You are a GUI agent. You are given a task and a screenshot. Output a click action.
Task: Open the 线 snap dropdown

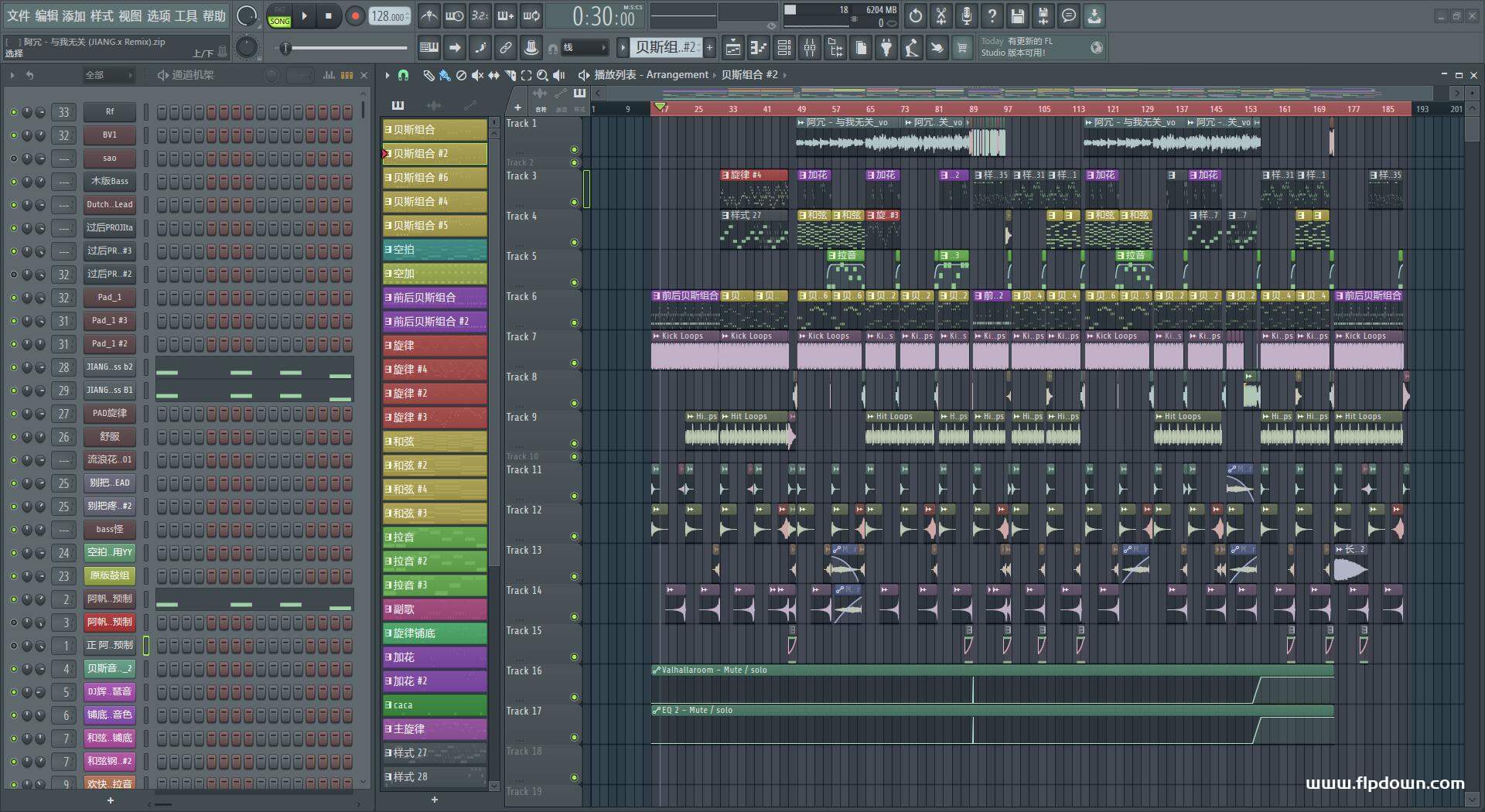point(584,48)
